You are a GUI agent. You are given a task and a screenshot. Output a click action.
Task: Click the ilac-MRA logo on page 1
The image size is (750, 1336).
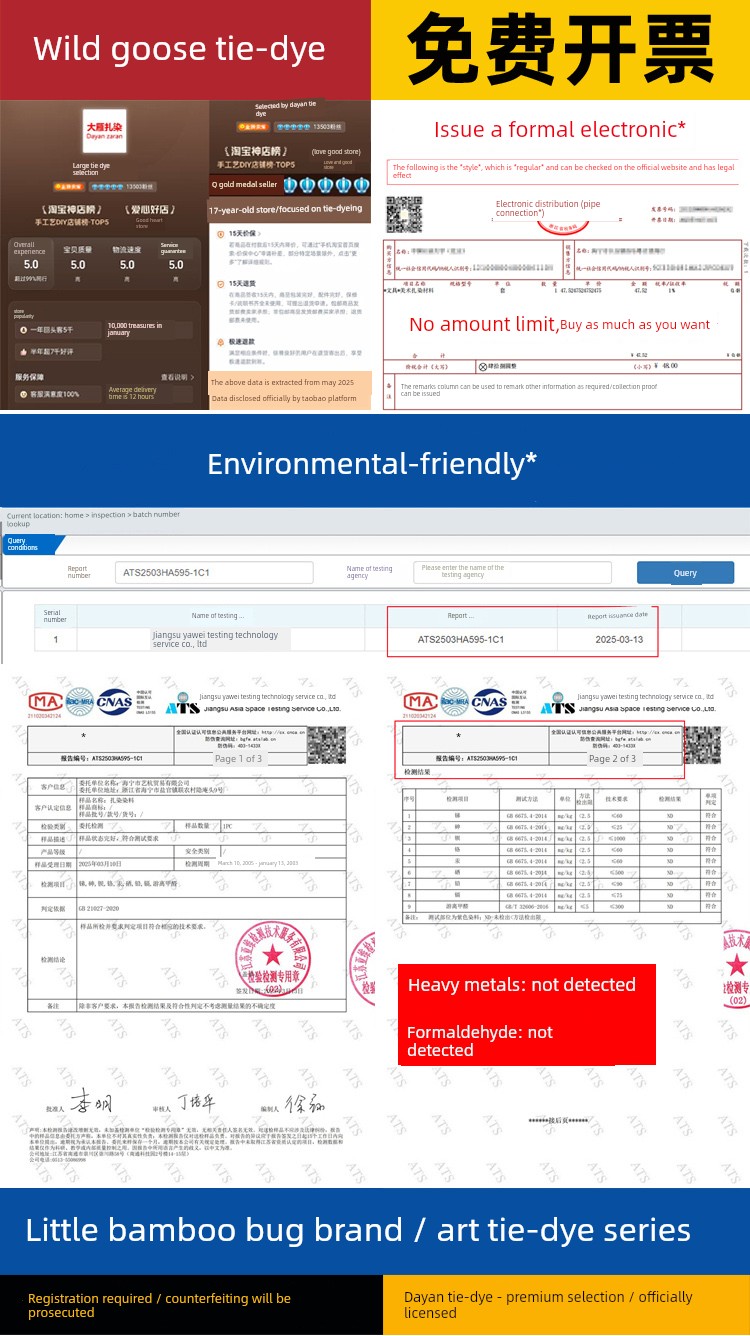pos(80,701)
